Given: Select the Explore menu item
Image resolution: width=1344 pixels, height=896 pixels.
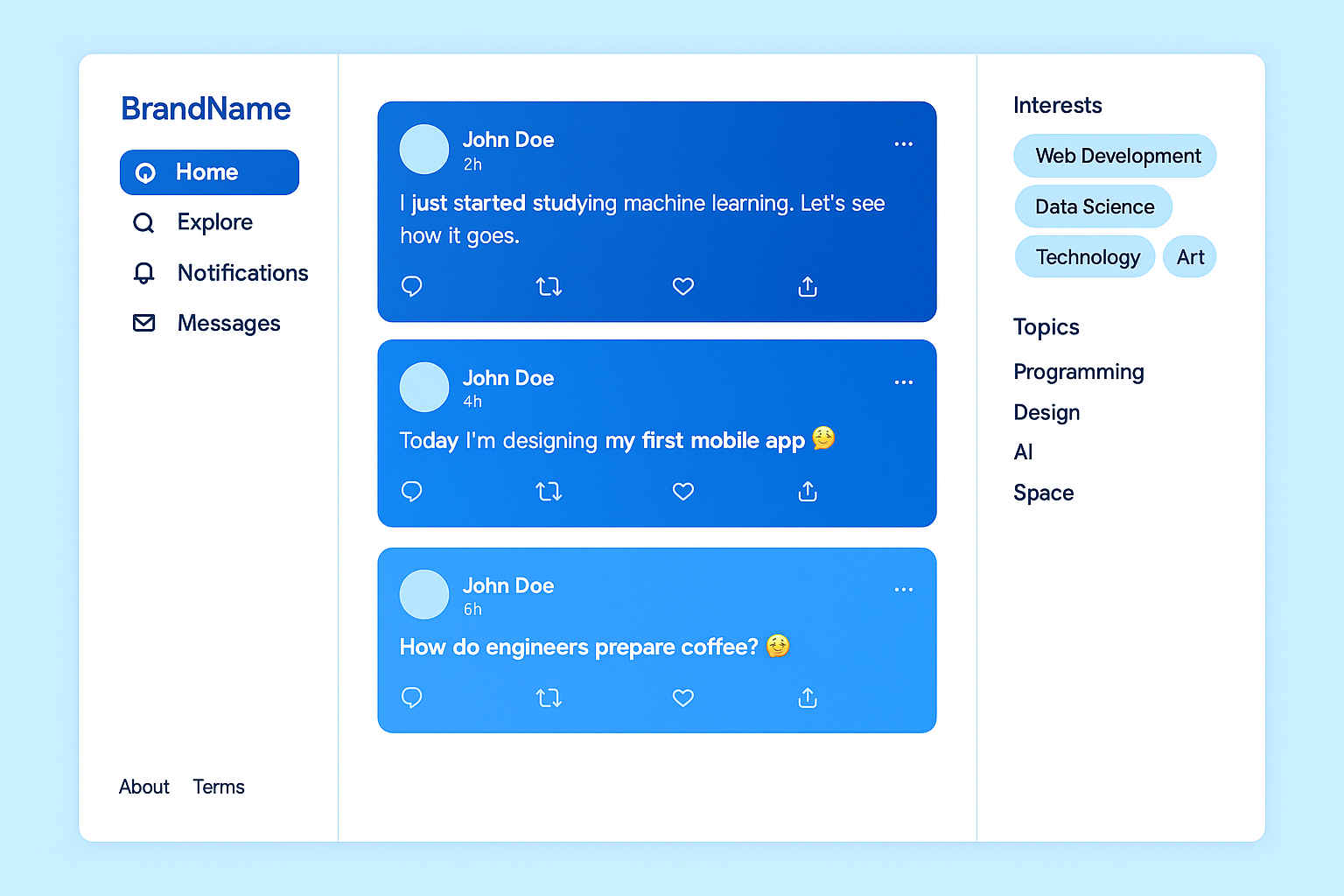Looking at the screenshot, I should click(214, 222).
